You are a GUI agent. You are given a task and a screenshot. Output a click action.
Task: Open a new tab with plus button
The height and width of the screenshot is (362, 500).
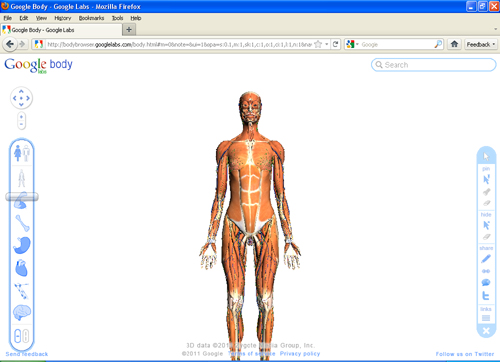[x=129, y=30]
